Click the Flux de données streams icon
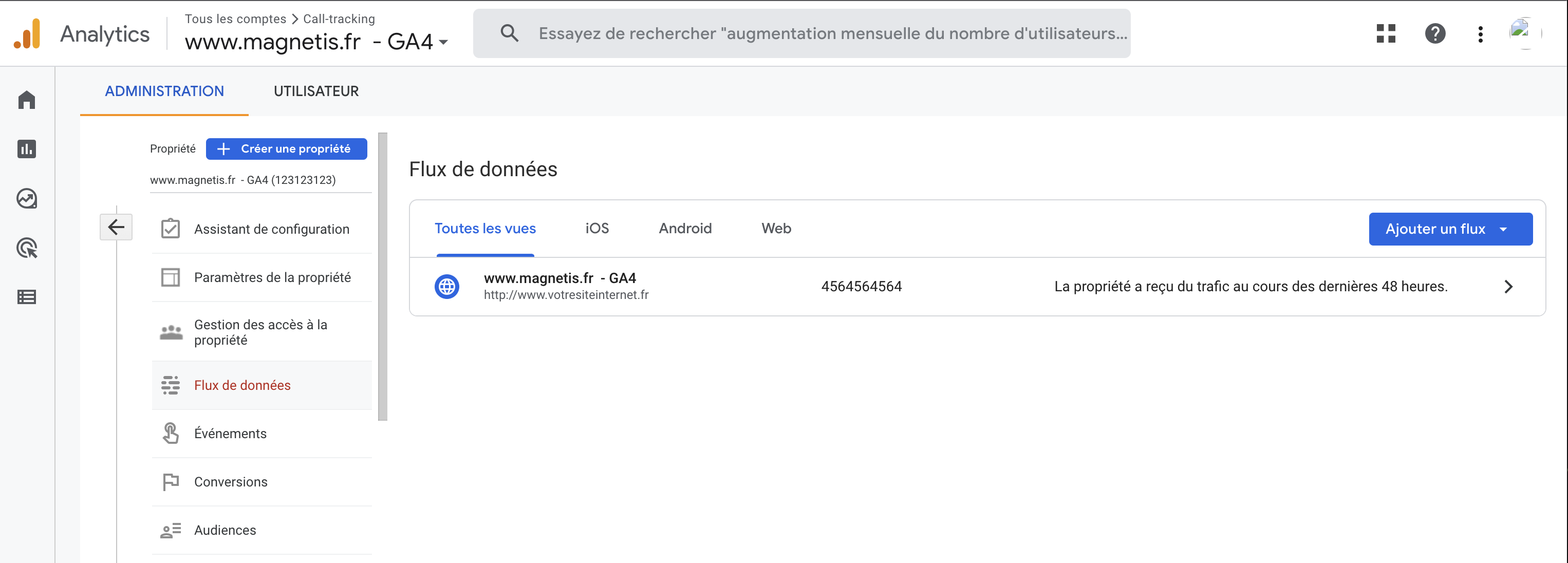 tap(171, 385)
